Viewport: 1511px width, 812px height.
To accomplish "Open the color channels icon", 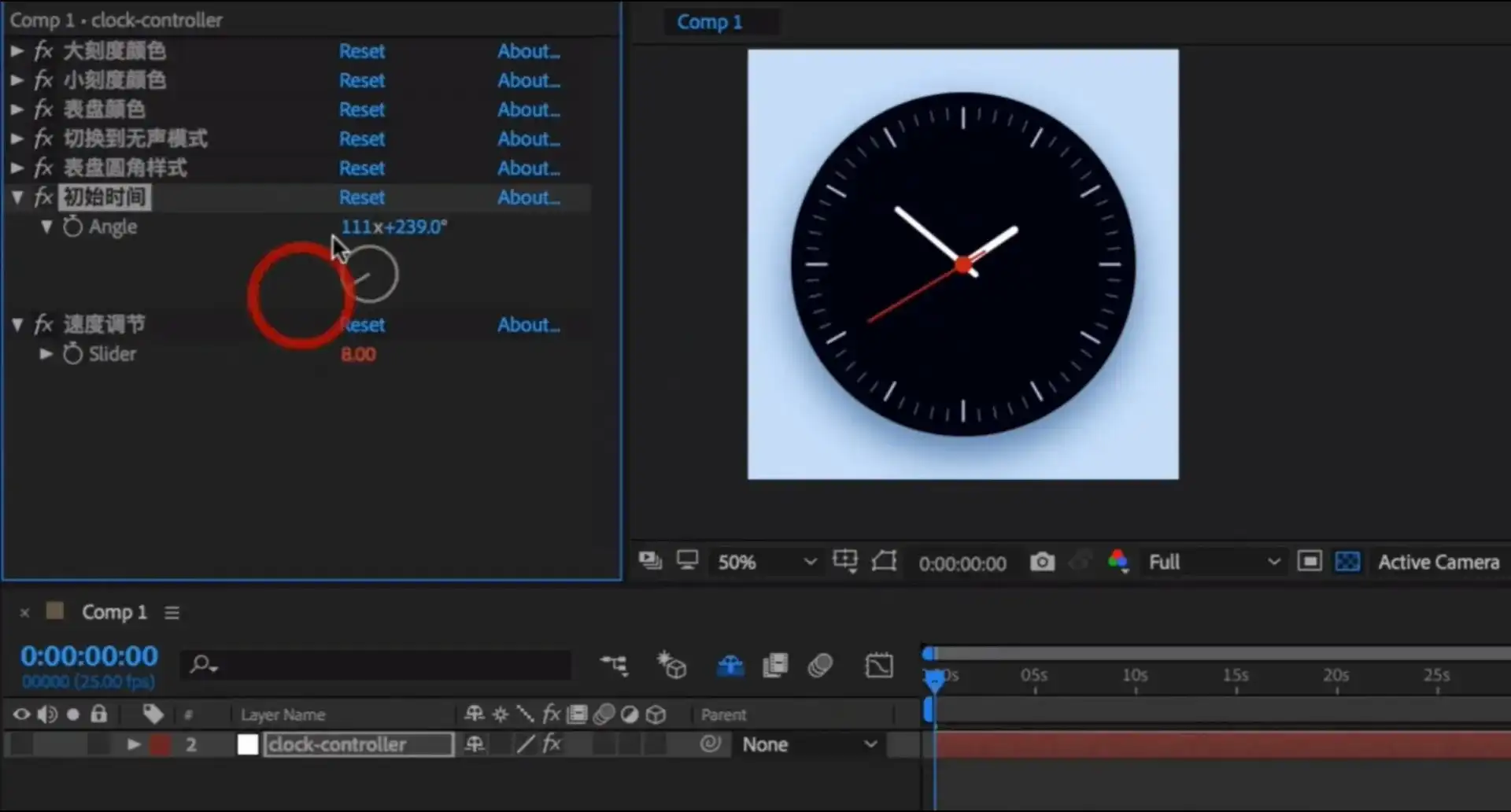I will (1118, 562).
